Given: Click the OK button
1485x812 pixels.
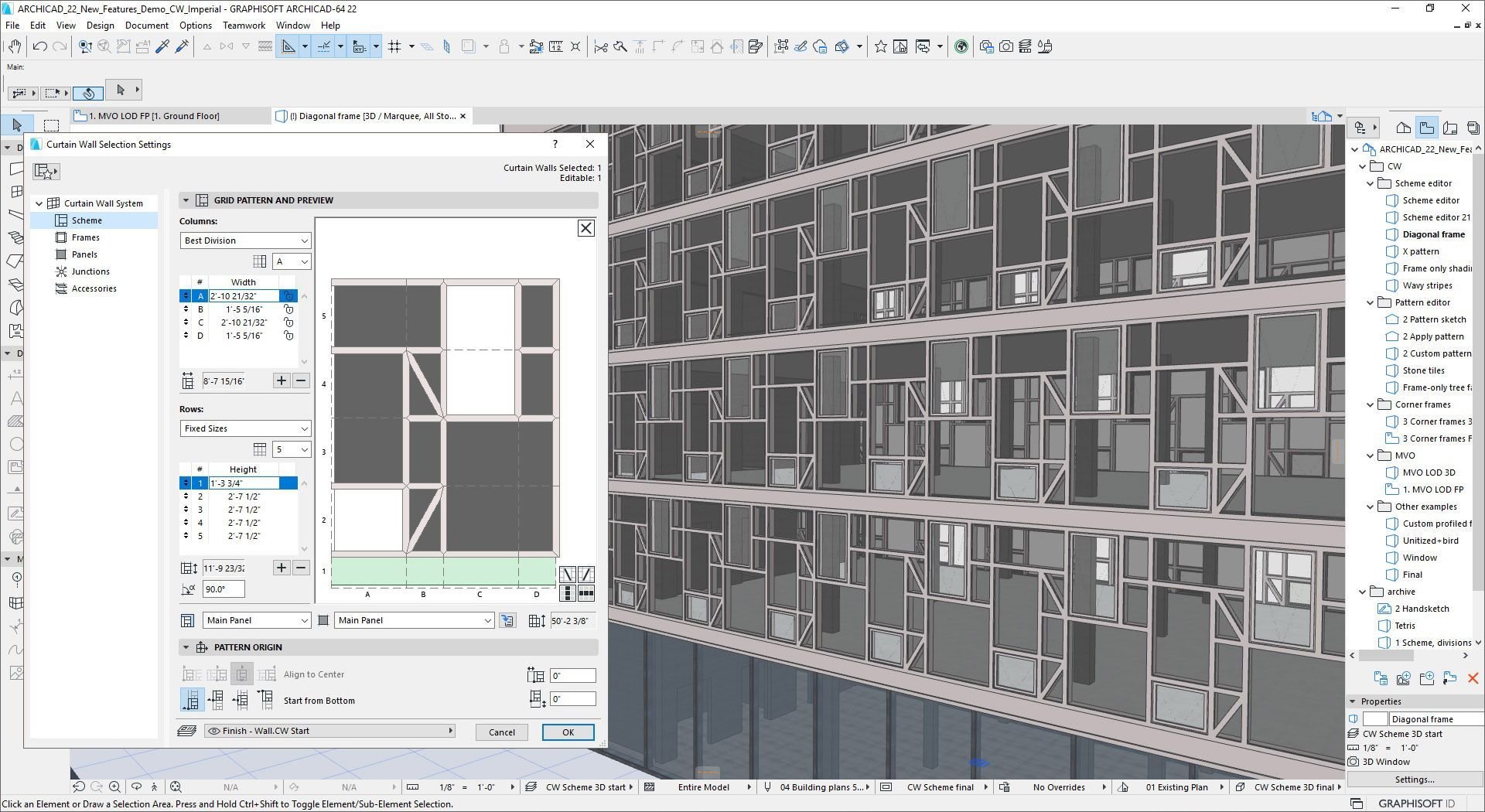Looking at the screenshot, I should 568,732.
